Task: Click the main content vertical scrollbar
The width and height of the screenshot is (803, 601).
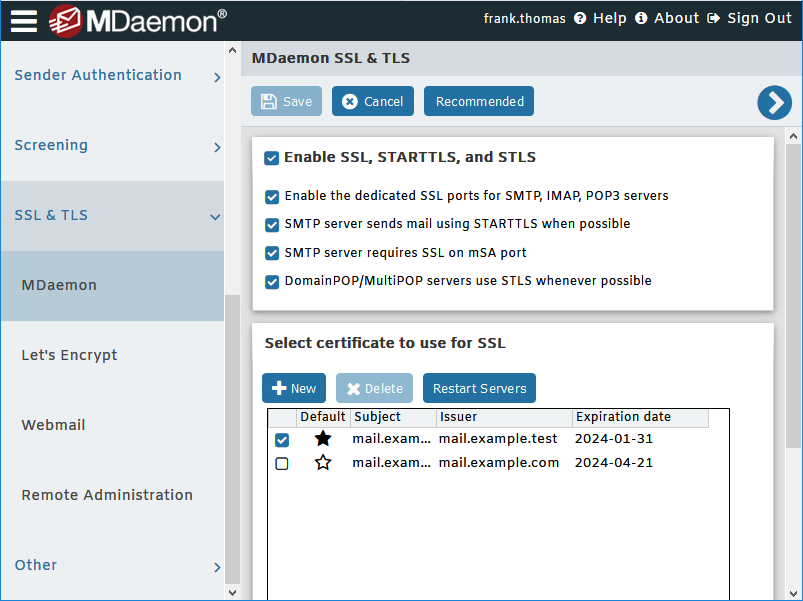Action: pos(794,300)
